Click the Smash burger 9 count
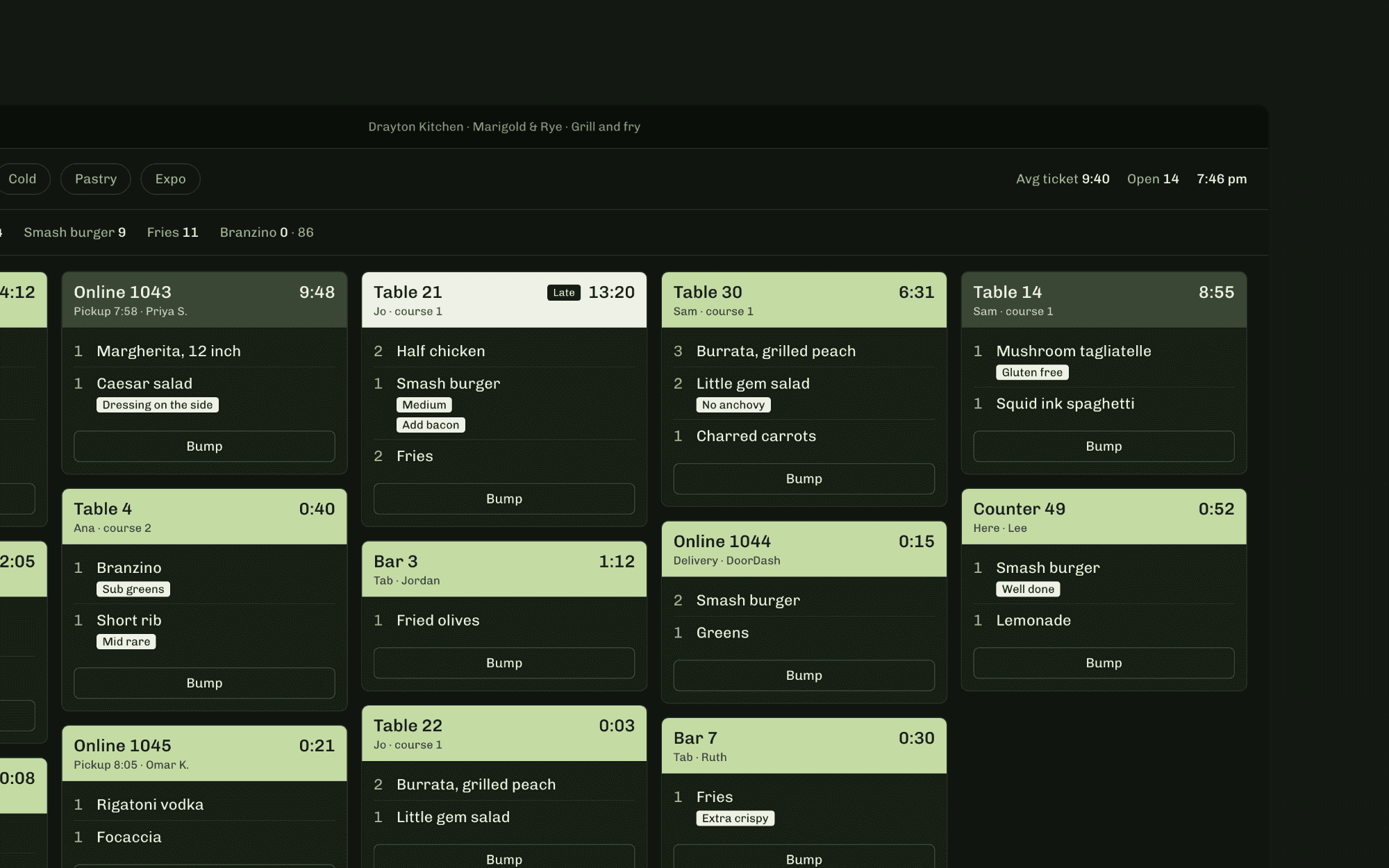1389x868 pixels. pyautogui.click(x=75, y=233)
